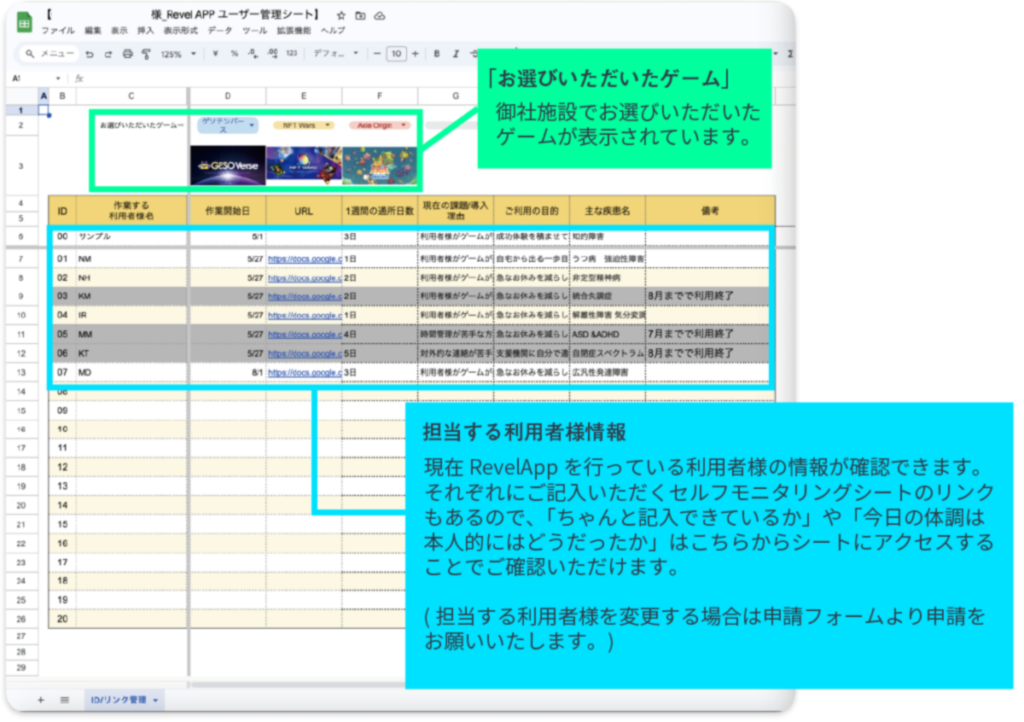Open the データ menu

click(219, 31)
